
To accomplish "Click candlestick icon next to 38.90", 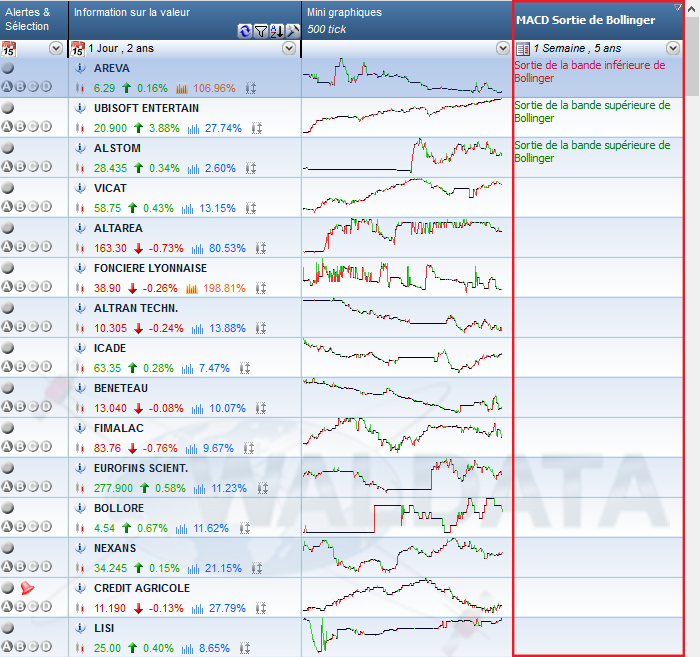I will [80, 288].
